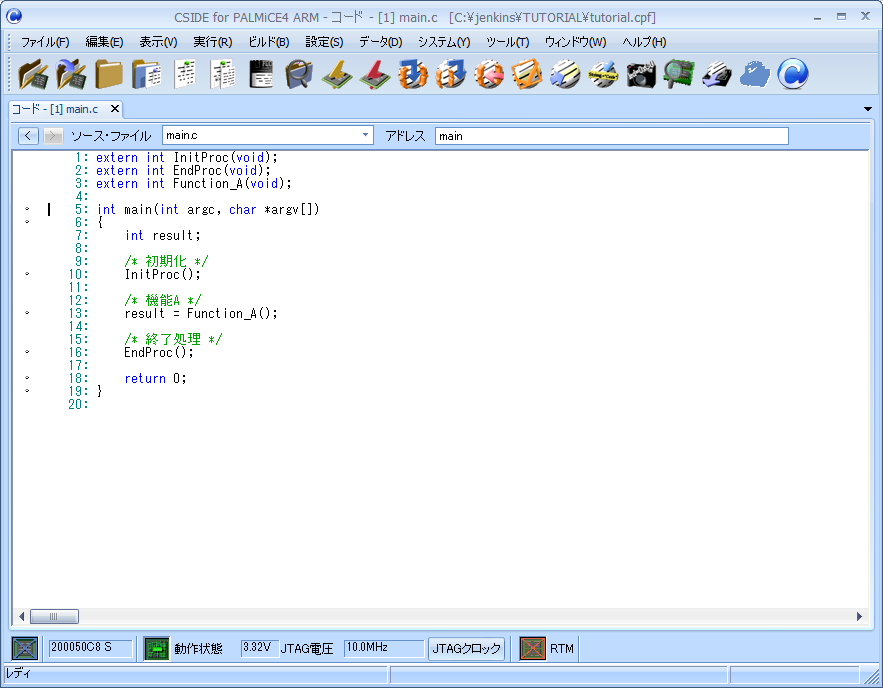Screen dimensions: 883x688
Task: Open the tab list dropdown arrow
Action: 868,109
